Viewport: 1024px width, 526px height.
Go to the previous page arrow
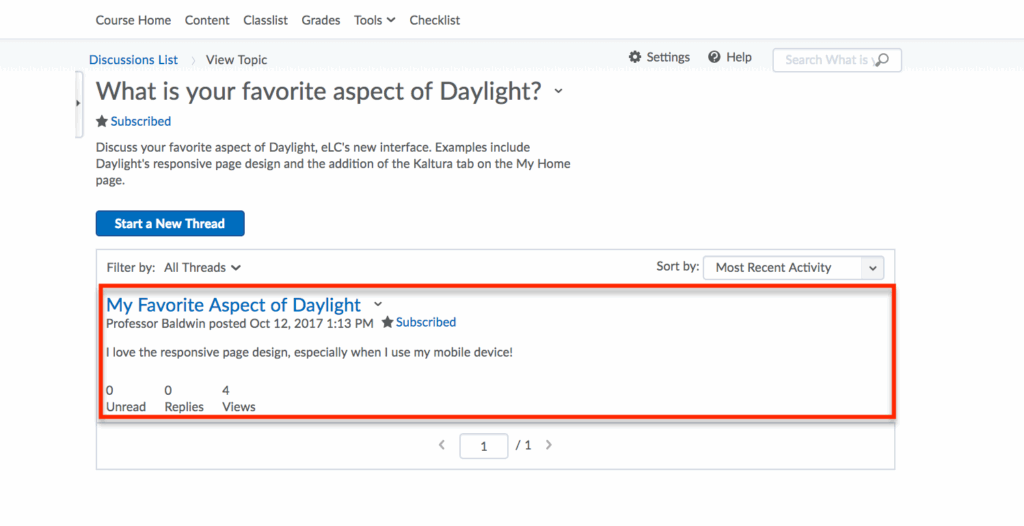pos(442,445)
